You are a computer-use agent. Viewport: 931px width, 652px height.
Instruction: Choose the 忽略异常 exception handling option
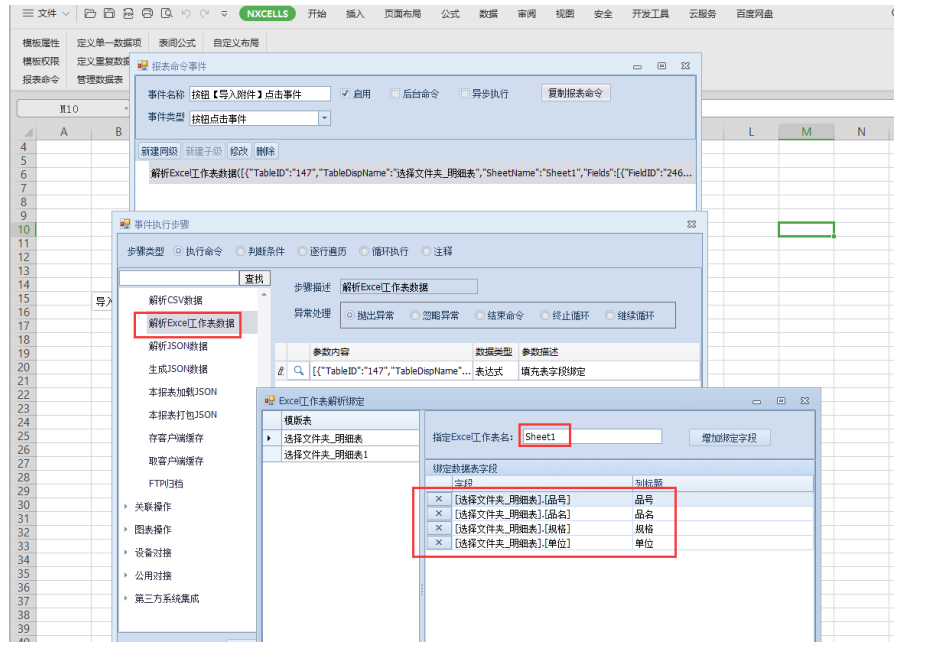point(416,315)
